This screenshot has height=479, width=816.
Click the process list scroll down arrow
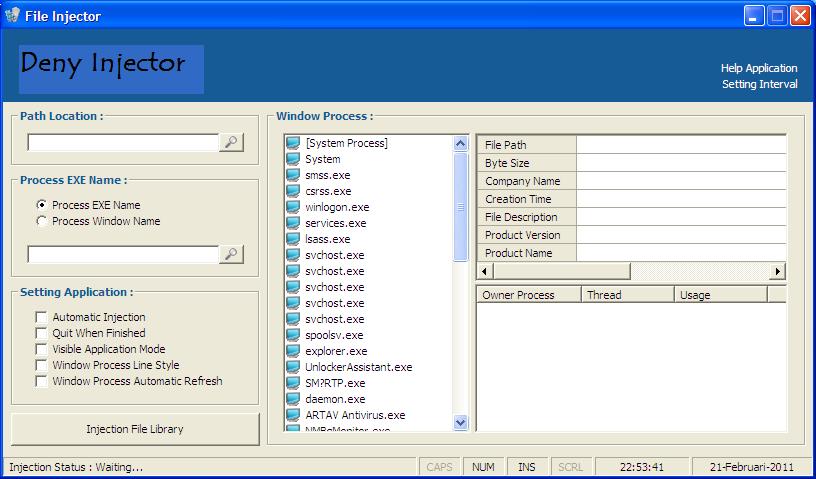pos(461,422)
